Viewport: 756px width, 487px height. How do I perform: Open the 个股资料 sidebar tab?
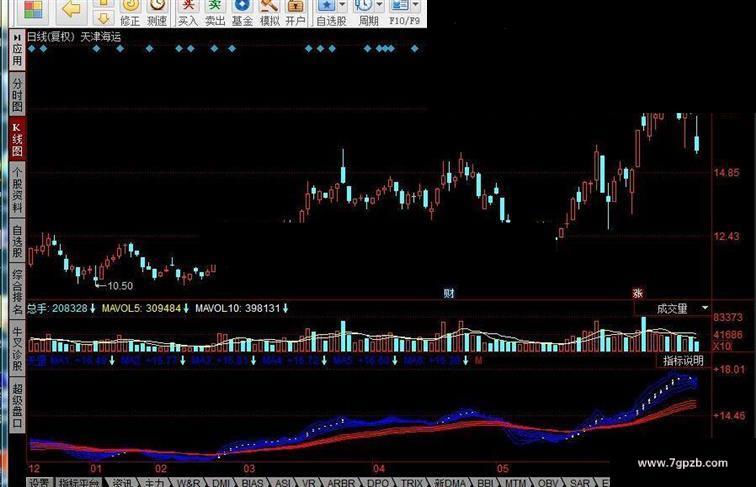click(x=17, y=189)
